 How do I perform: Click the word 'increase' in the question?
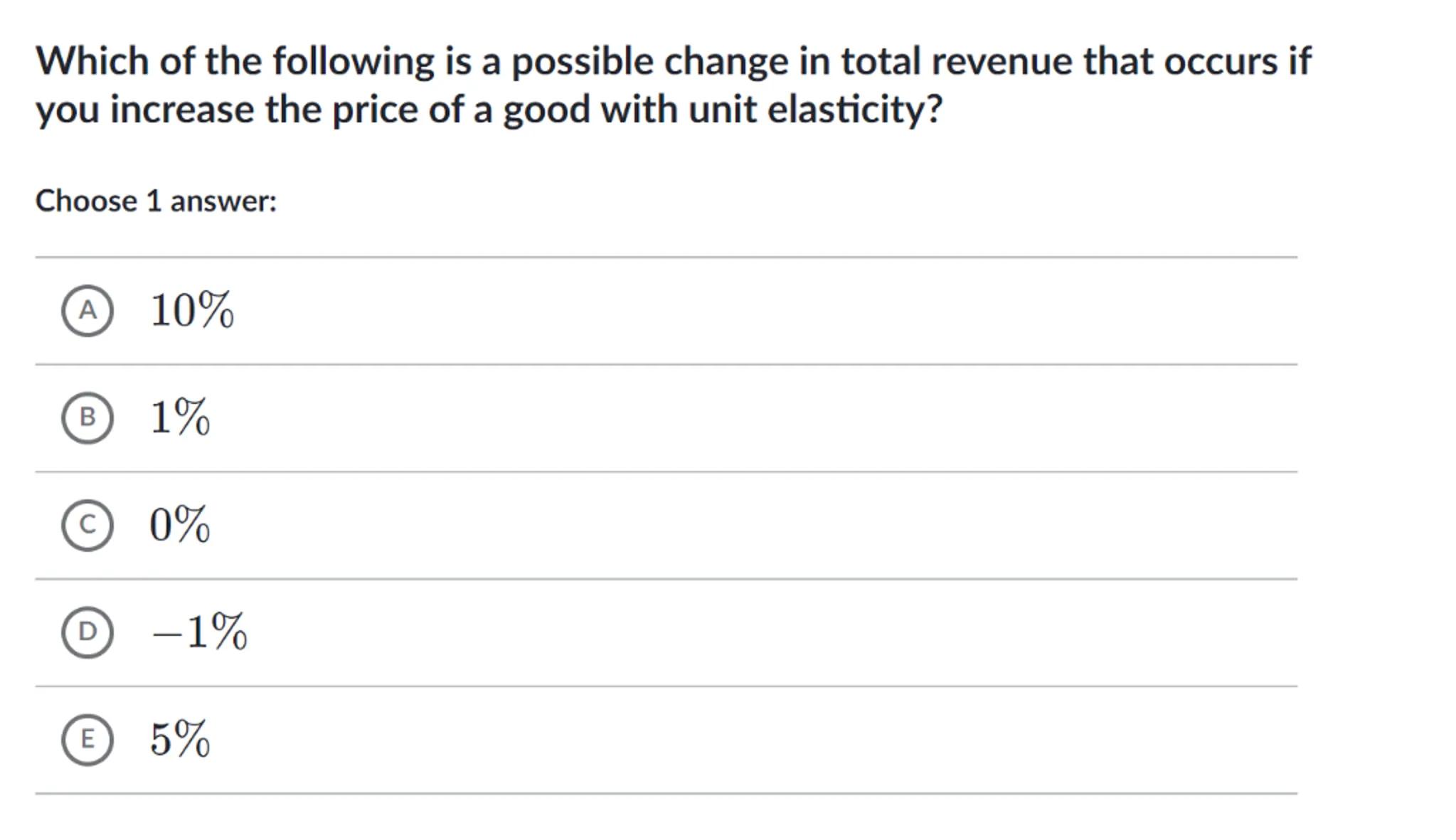tap(181, 110)
